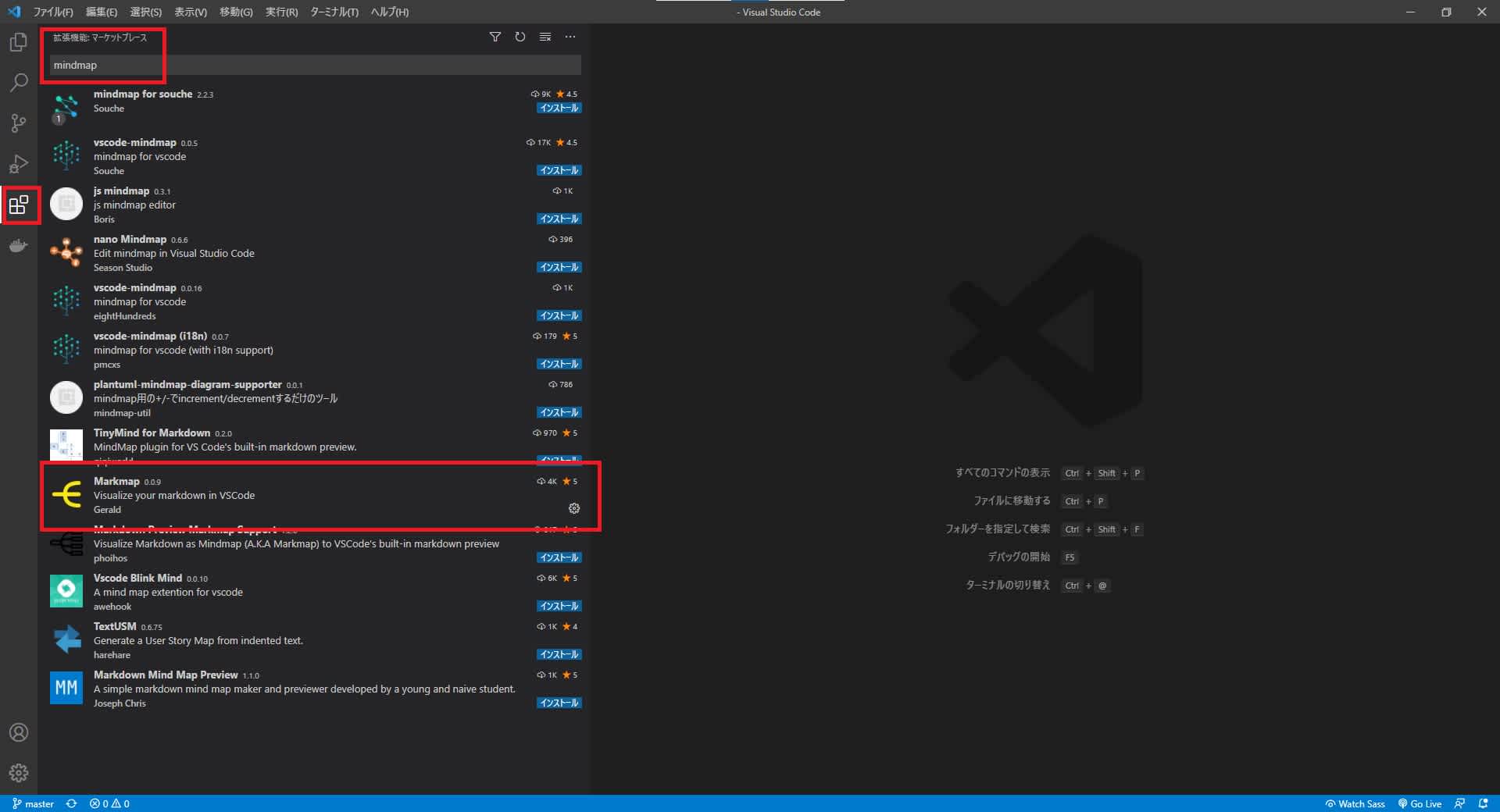Install plantuml-mindmap-diagram-supporter extension
The image size is (1500, 812).
559,412
